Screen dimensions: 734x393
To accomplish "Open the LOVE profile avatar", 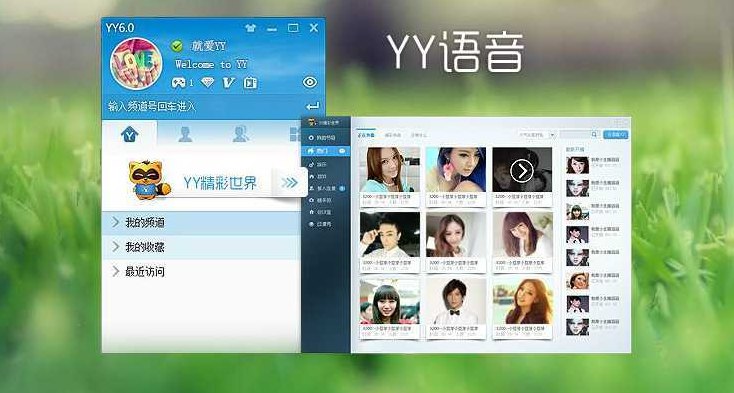I will [136, 64].
